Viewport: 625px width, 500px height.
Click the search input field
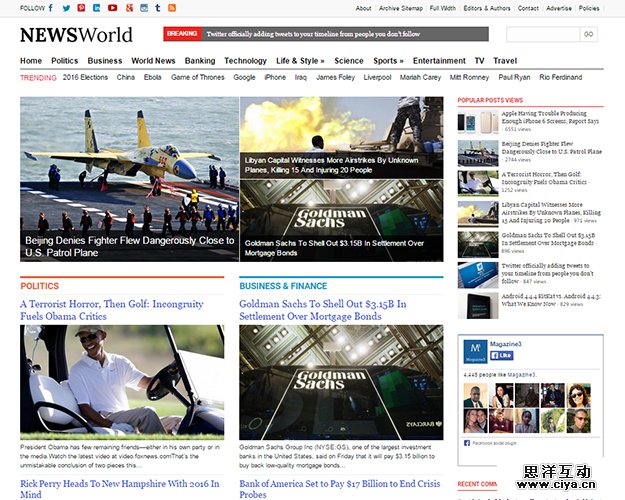(542, 34)
